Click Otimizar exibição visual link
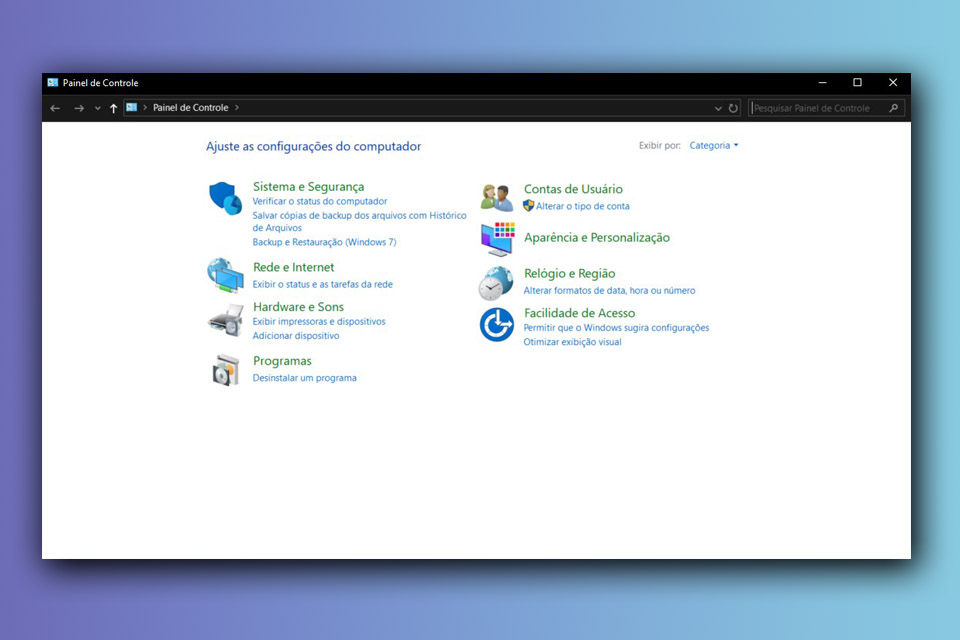Image resolution: width=960 pixels, height=640 pixels. coord(572,342)
